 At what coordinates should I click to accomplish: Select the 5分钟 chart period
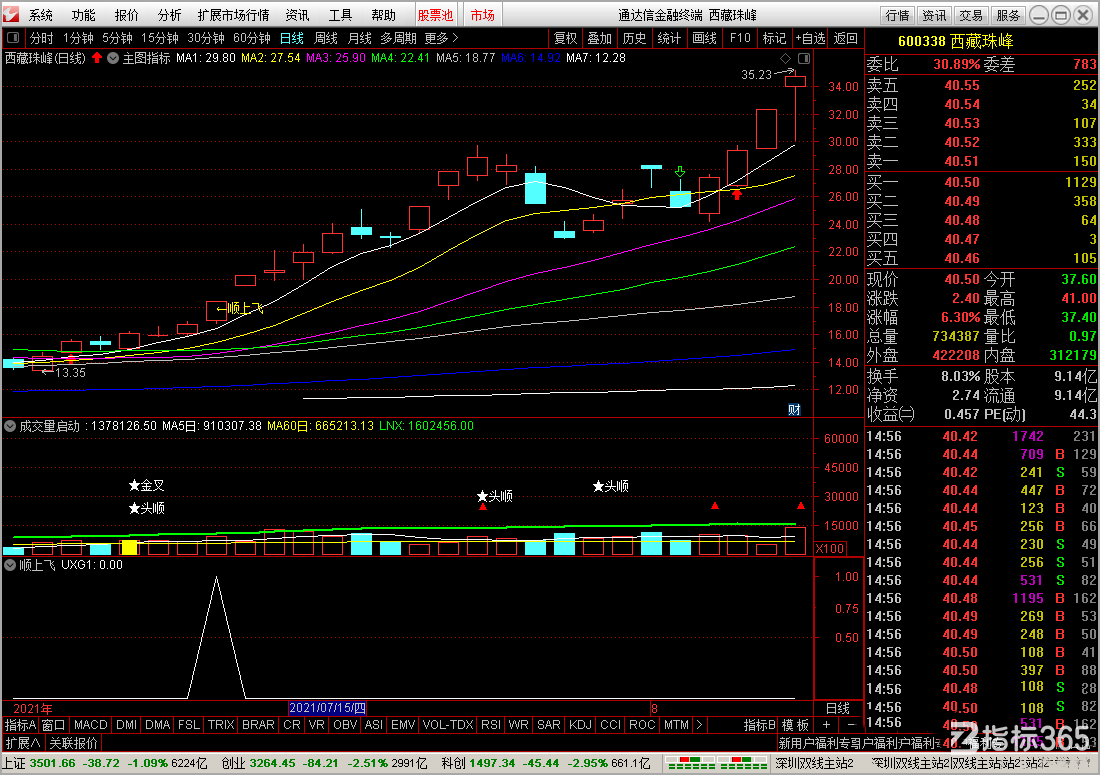coord(117,38)
